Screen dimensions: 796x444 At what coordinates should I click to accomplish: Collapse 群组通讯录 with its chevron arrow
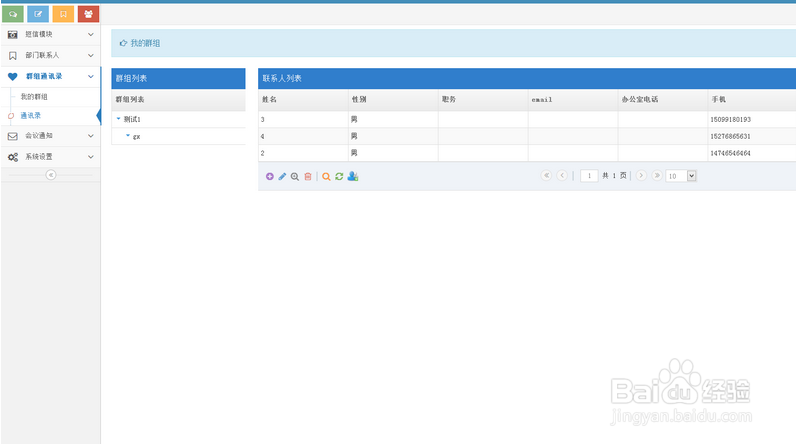pos(91,77)
